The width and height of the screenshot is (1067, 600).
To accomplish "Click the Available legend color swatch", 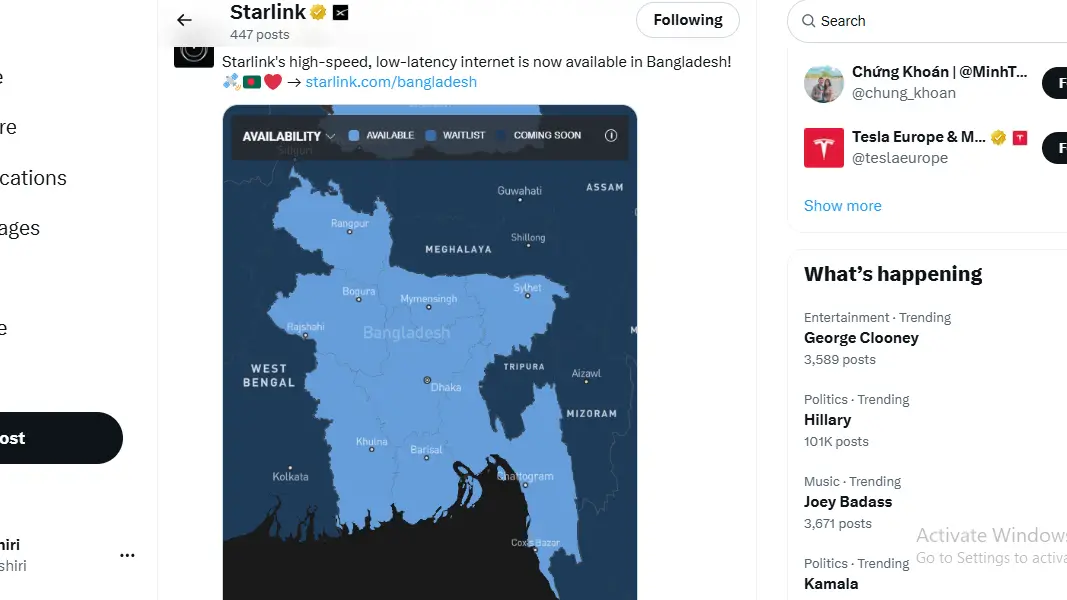I will click(x=354, y=136).
